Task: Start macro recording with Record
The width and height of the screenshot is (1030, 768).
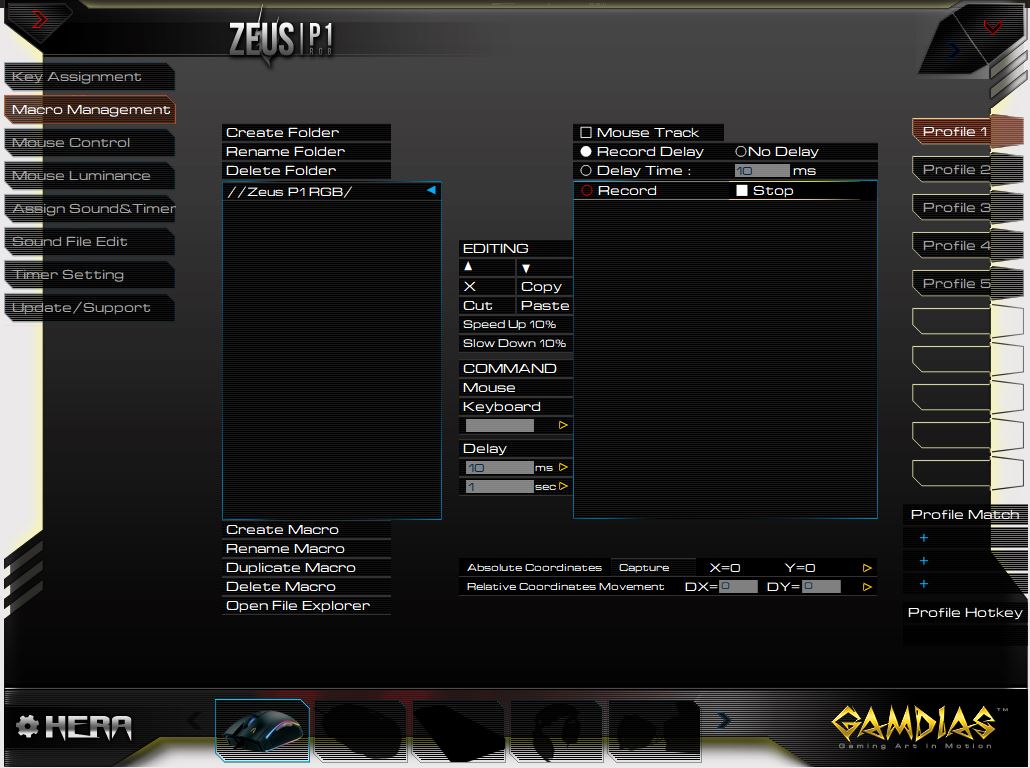Action: (587, 191)
